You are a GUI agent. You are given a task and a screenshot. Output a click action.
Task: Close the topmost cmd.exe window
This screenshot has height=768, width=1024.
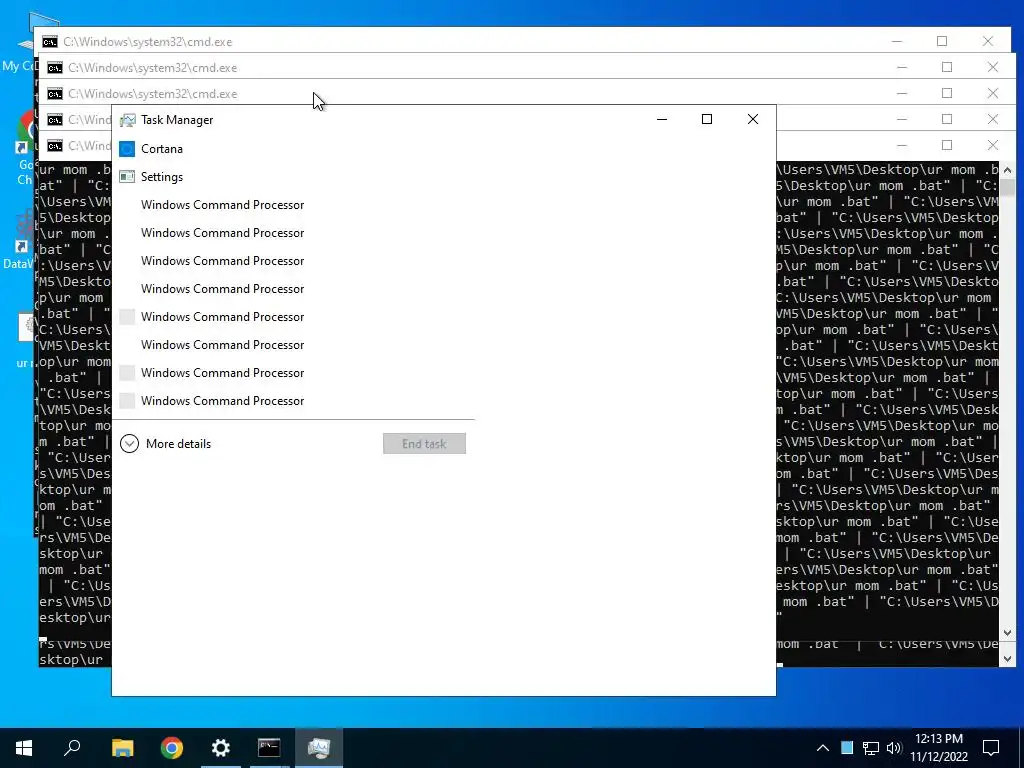tap(988, 42)
